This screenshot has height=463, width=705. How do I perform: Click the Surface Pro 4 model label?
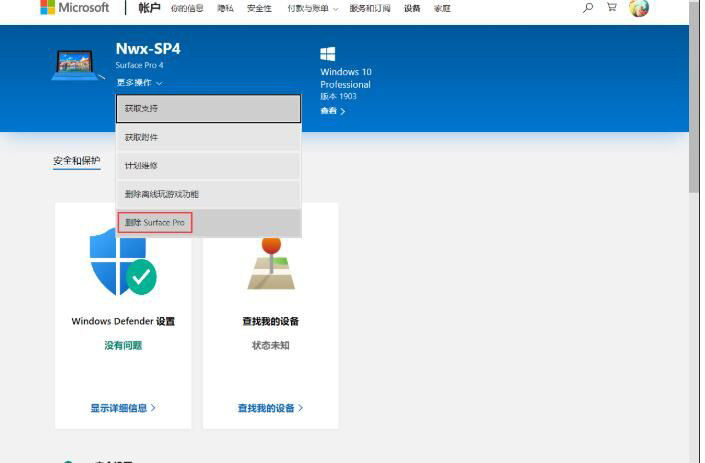[x=139, y=65]
